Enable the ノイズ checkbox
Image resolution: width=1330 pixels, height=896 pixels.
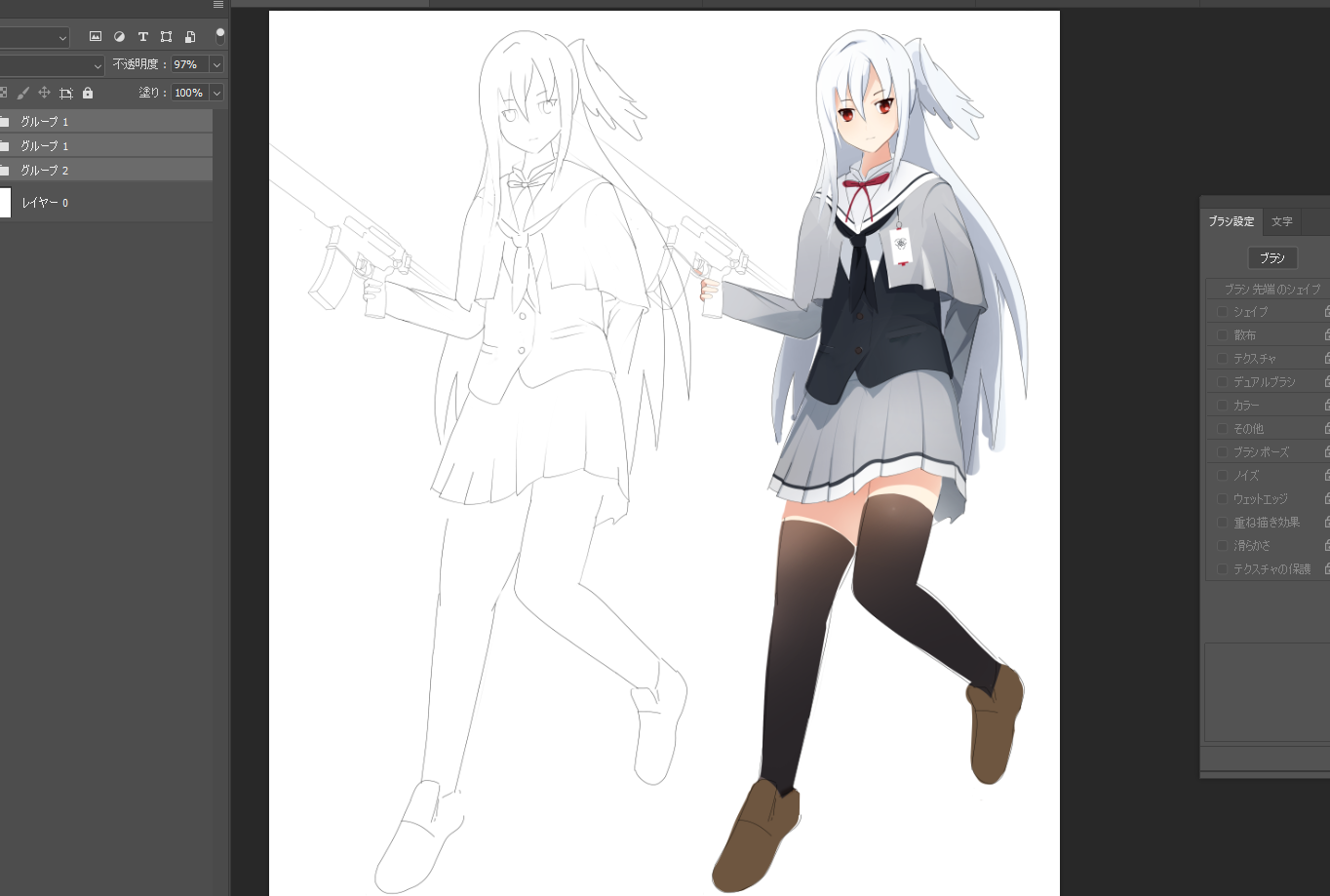pyautogui.click(x=1222, y=476)
